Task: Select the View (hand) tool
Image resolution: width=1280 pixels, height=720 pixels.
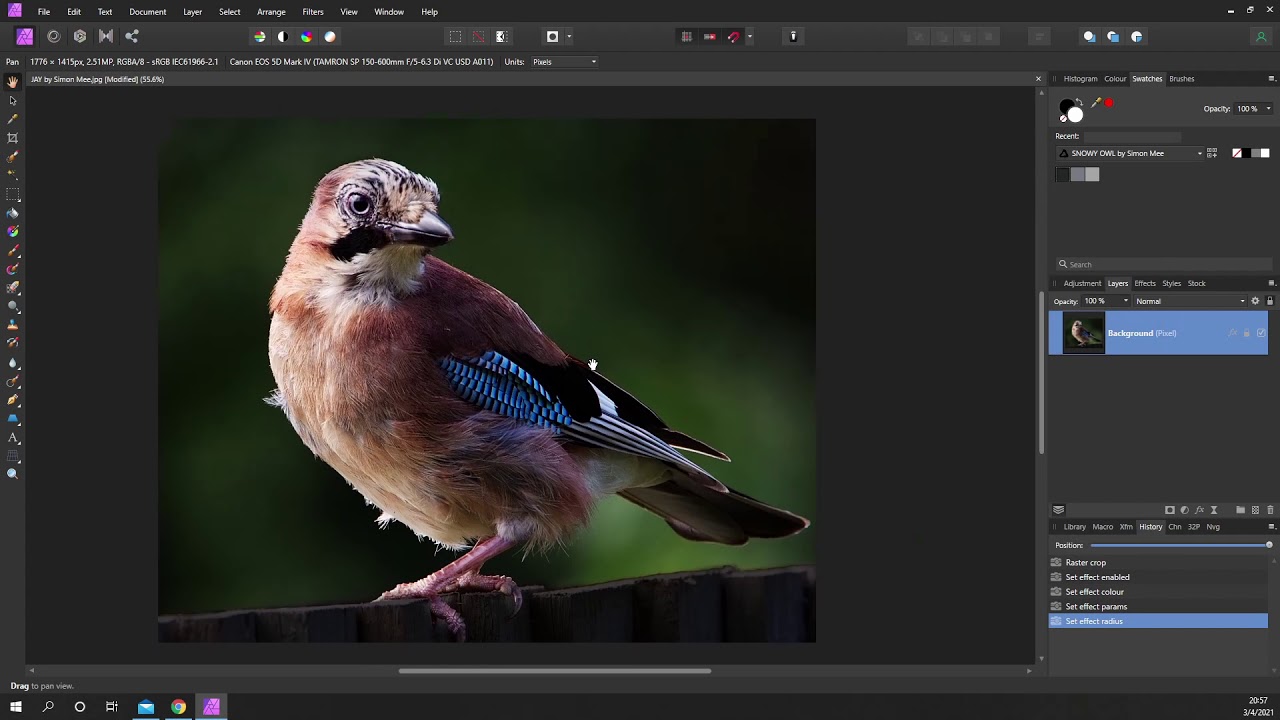Action: pos(12,82)
